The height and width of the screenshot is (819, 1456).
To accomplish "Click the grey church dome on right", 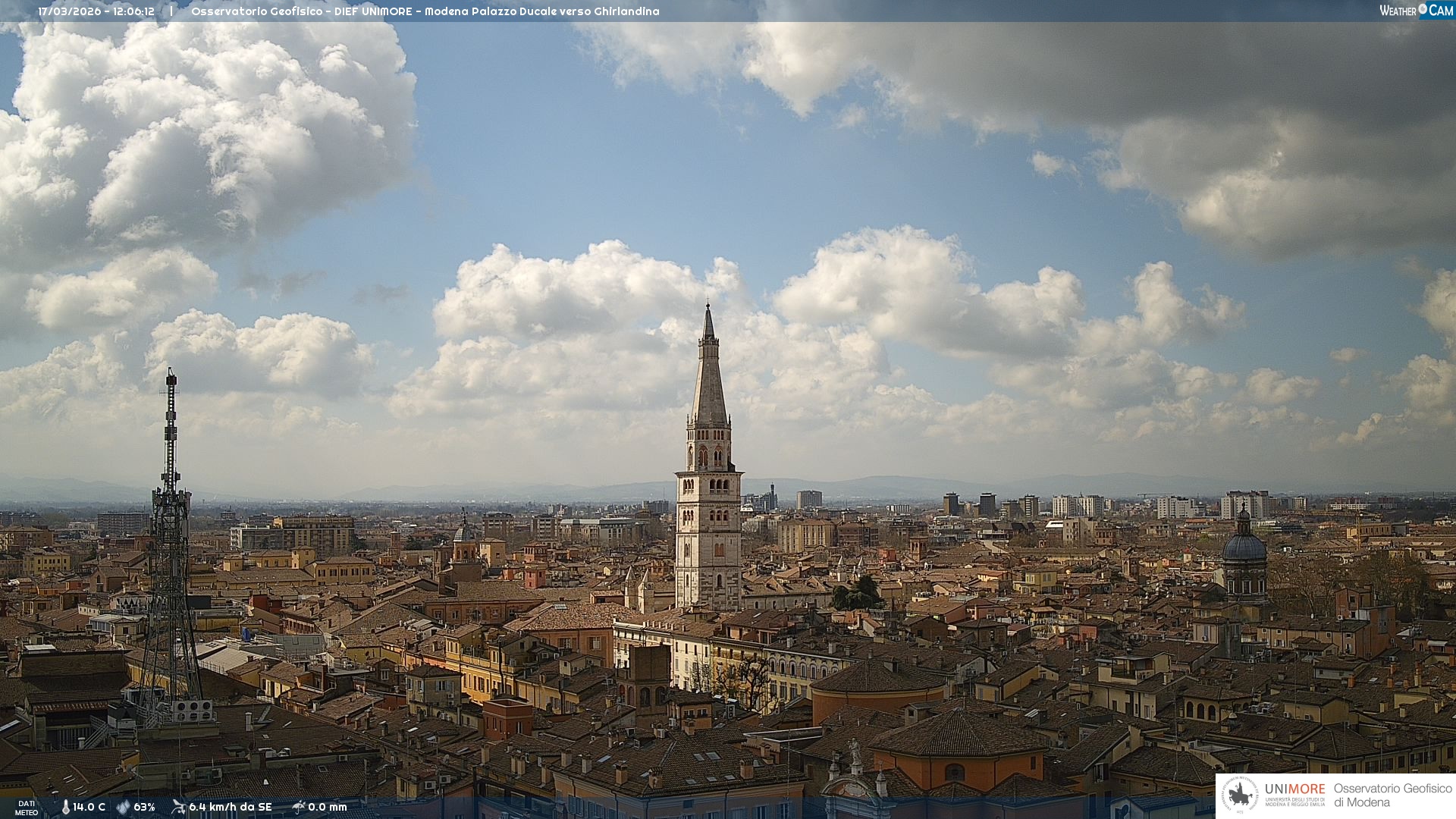I will click(x=1244, y=546).
